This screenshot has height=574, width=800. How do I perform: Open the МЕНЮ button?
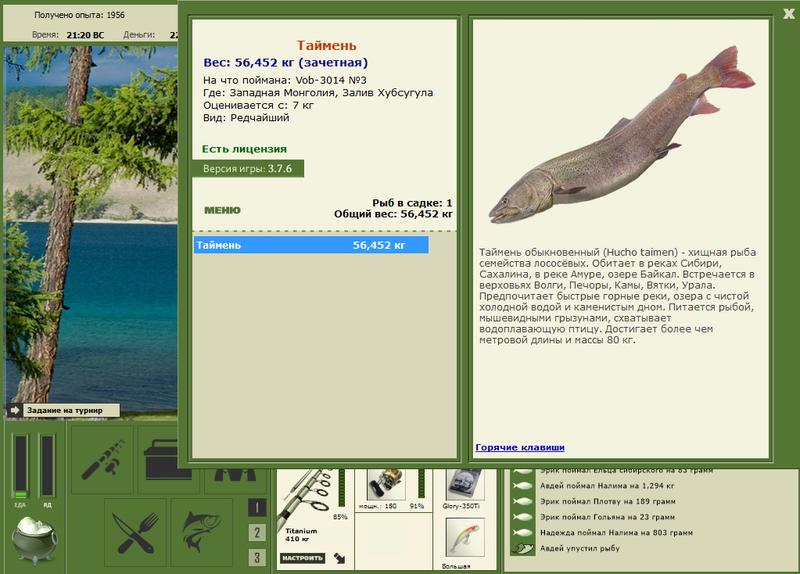(222, 210)
